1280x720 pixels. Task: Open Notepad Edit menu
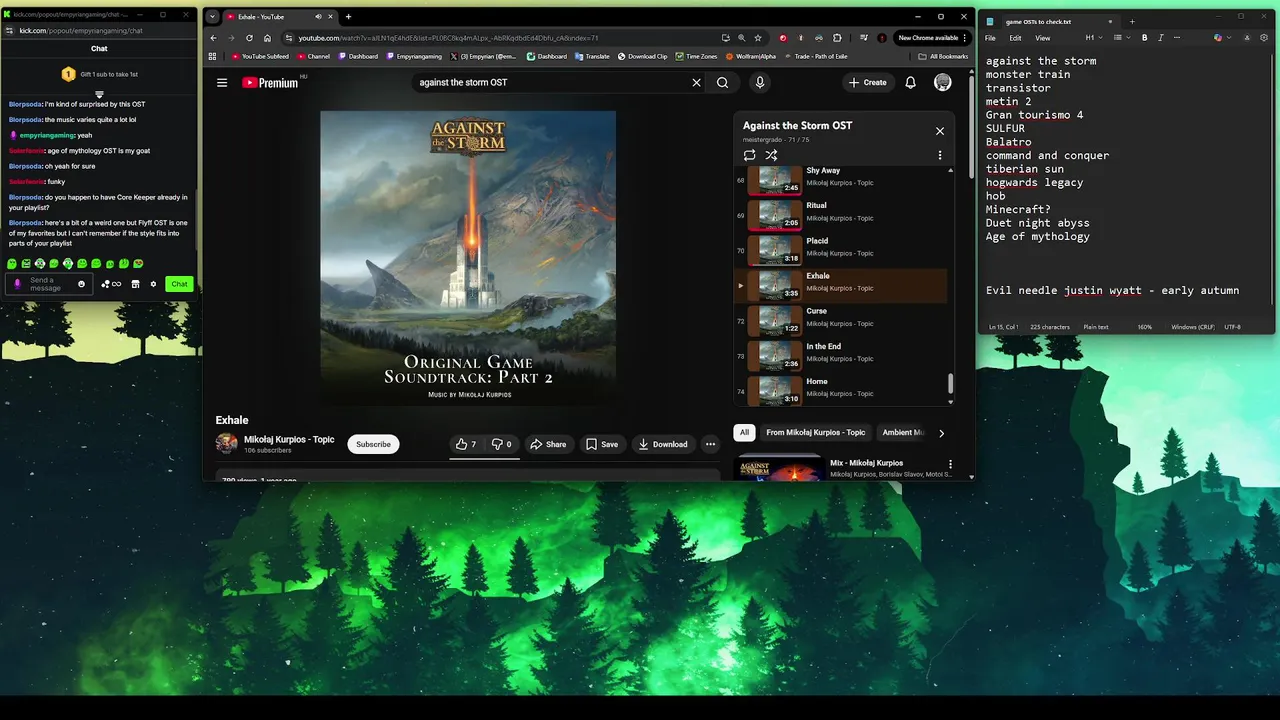pos(1015,38)
